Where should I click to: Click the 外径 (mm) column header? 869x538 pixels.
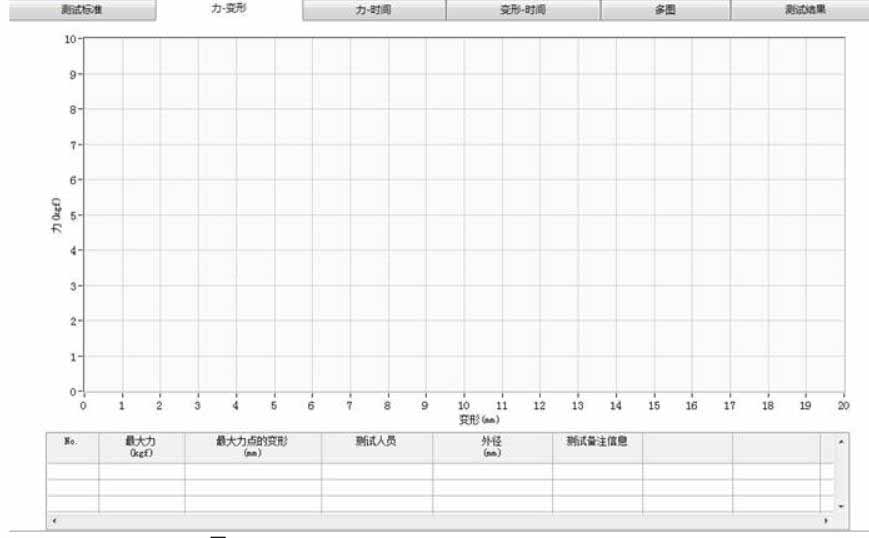click(x=491, y=446)
